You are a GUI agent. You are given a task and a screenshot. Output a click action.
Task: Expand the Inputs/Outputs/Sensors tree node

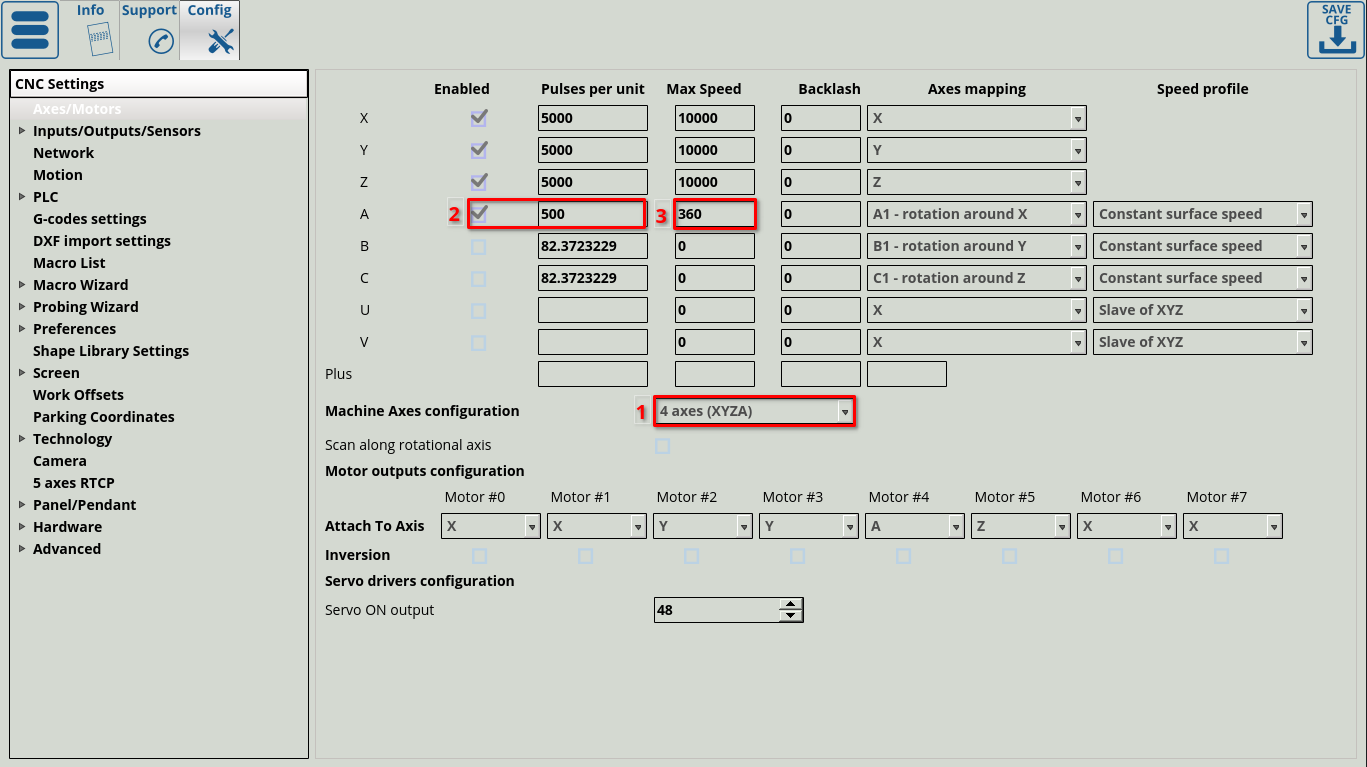coord(22,131)
